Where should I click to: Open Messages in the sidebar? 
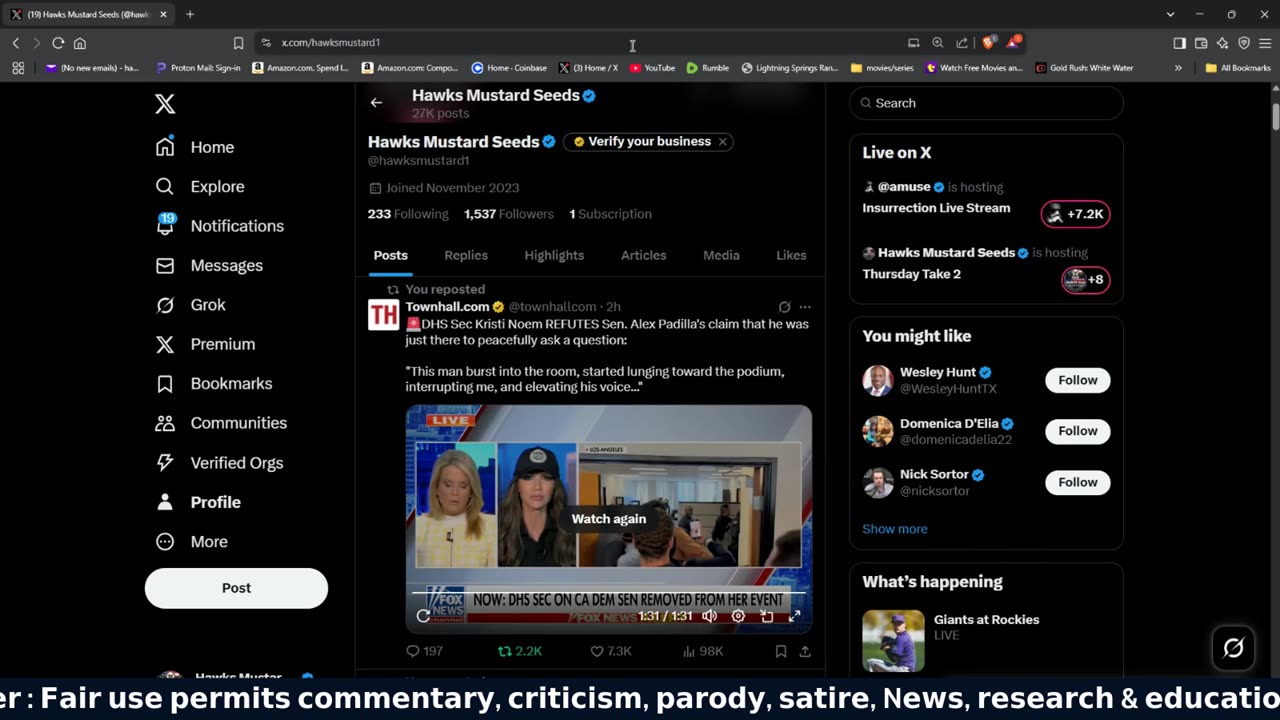[209, 265]
